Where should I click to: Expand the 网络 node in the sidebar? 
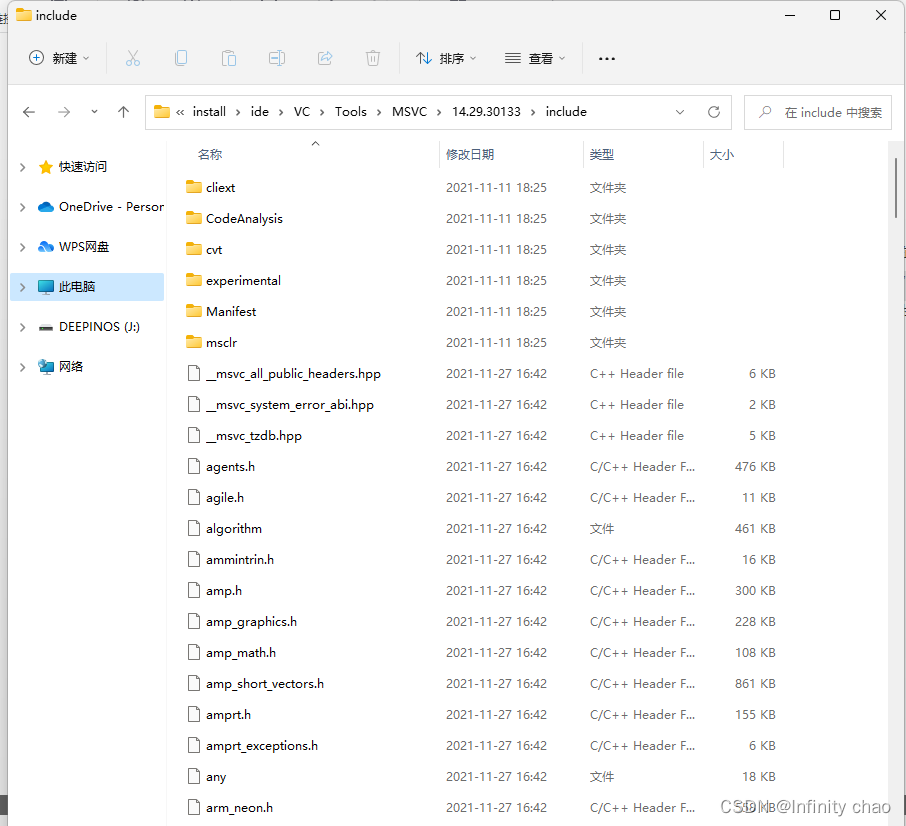click(22, 366)
